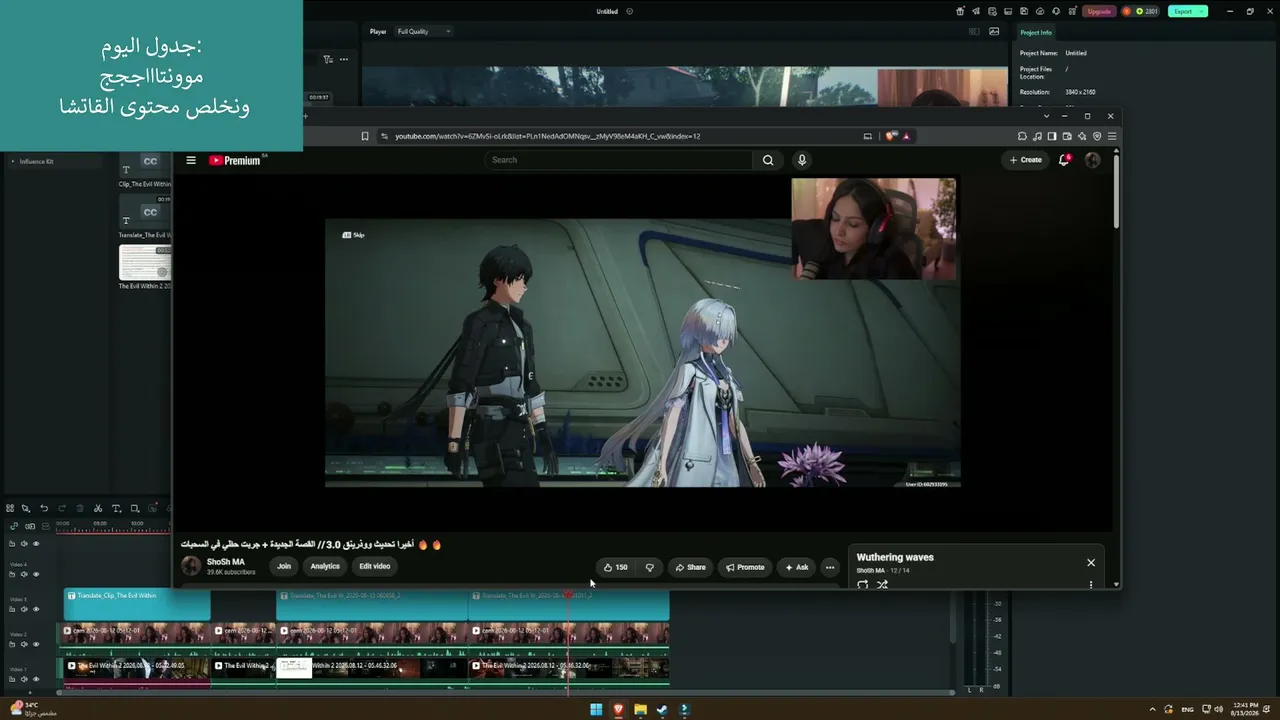The image size is (1280, 720).
Task: Click the snapshot icon in Filmora's player bar
Action: [994, 31]
